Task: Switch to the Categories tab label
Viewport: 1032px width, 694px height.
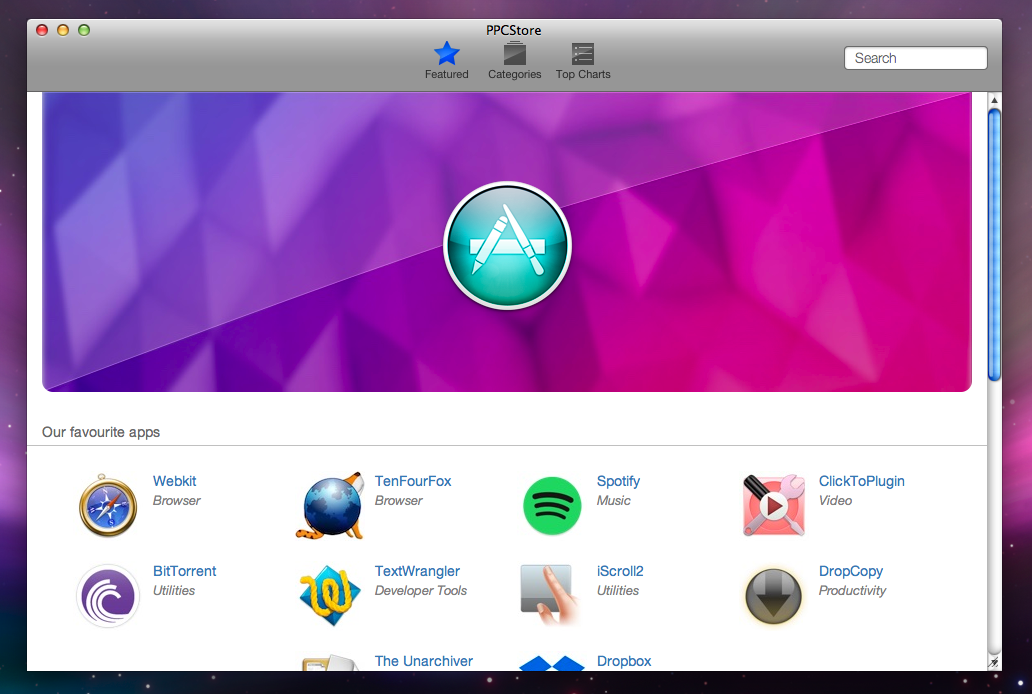Action: pos(514,74)
